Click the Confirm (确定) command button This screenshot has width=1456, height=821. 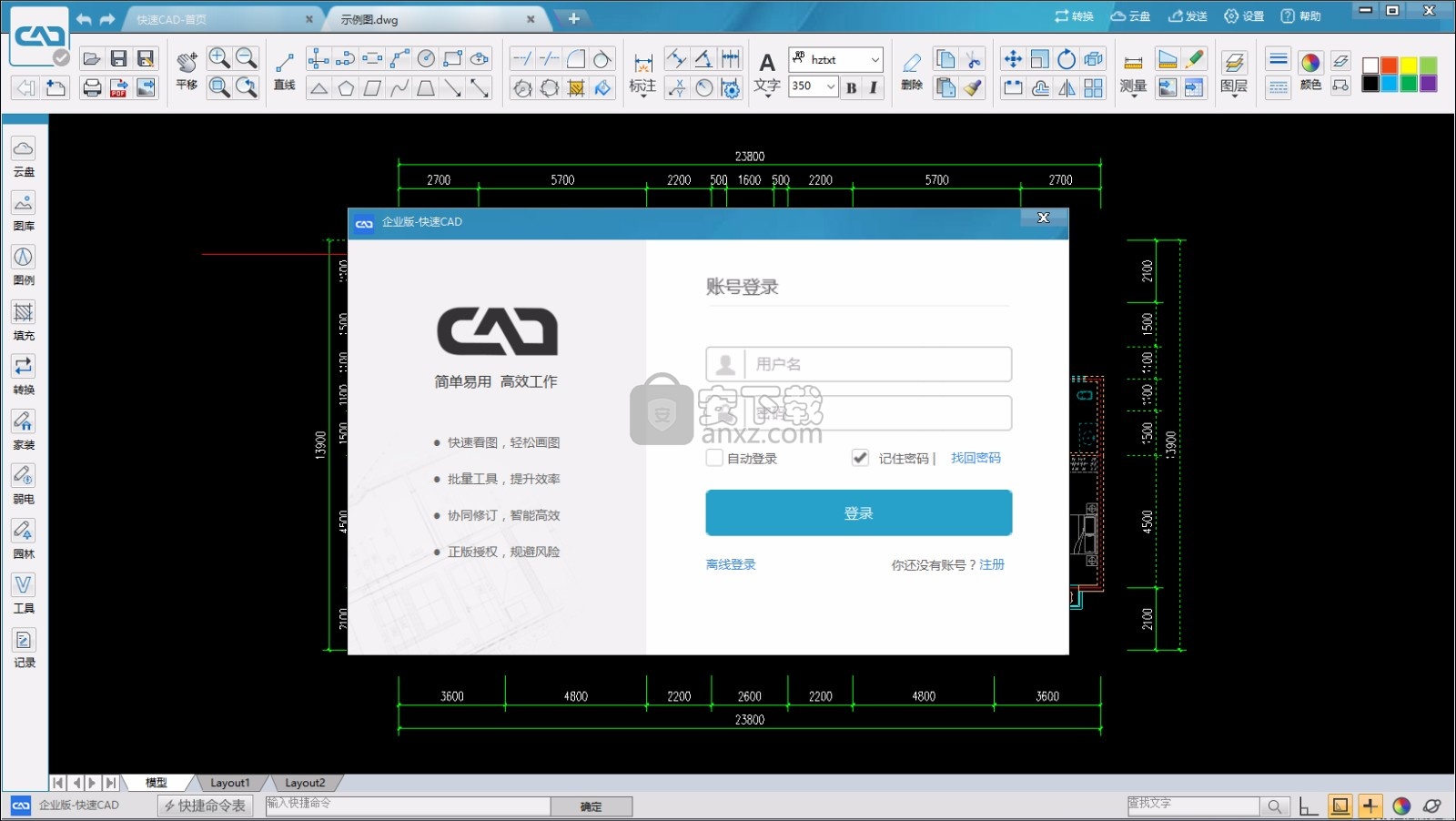coord(591,806)
